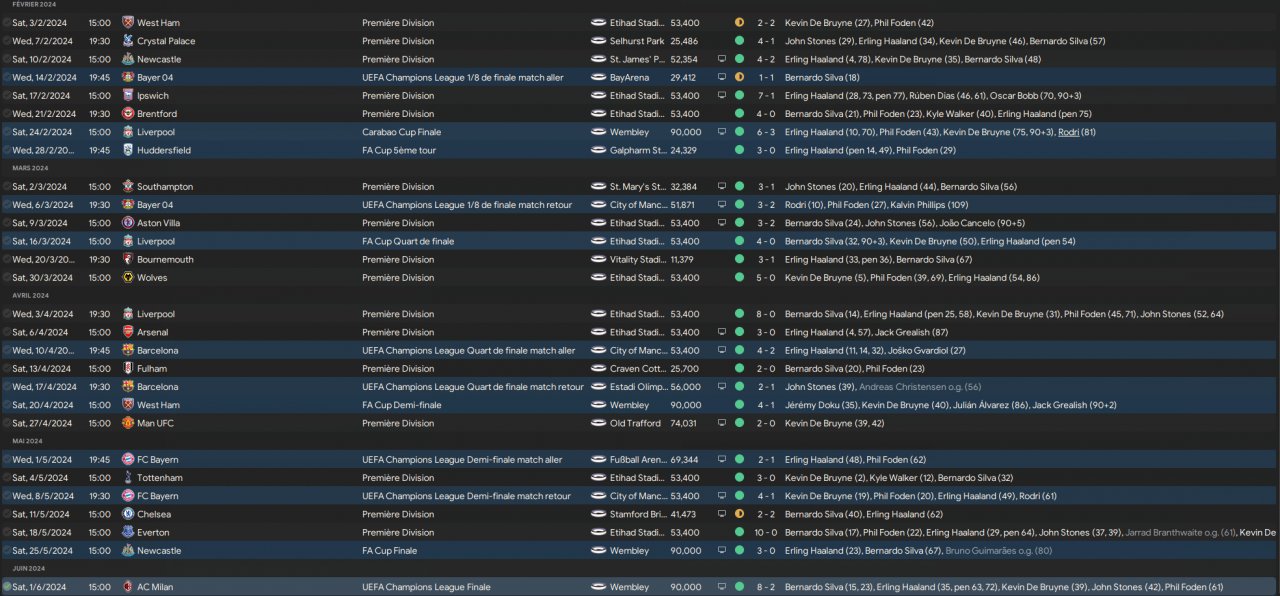The image size is (1280, 596).
Task: Click the orange draw indicator on the Chelsea row
Action: (x=739, y=514)
